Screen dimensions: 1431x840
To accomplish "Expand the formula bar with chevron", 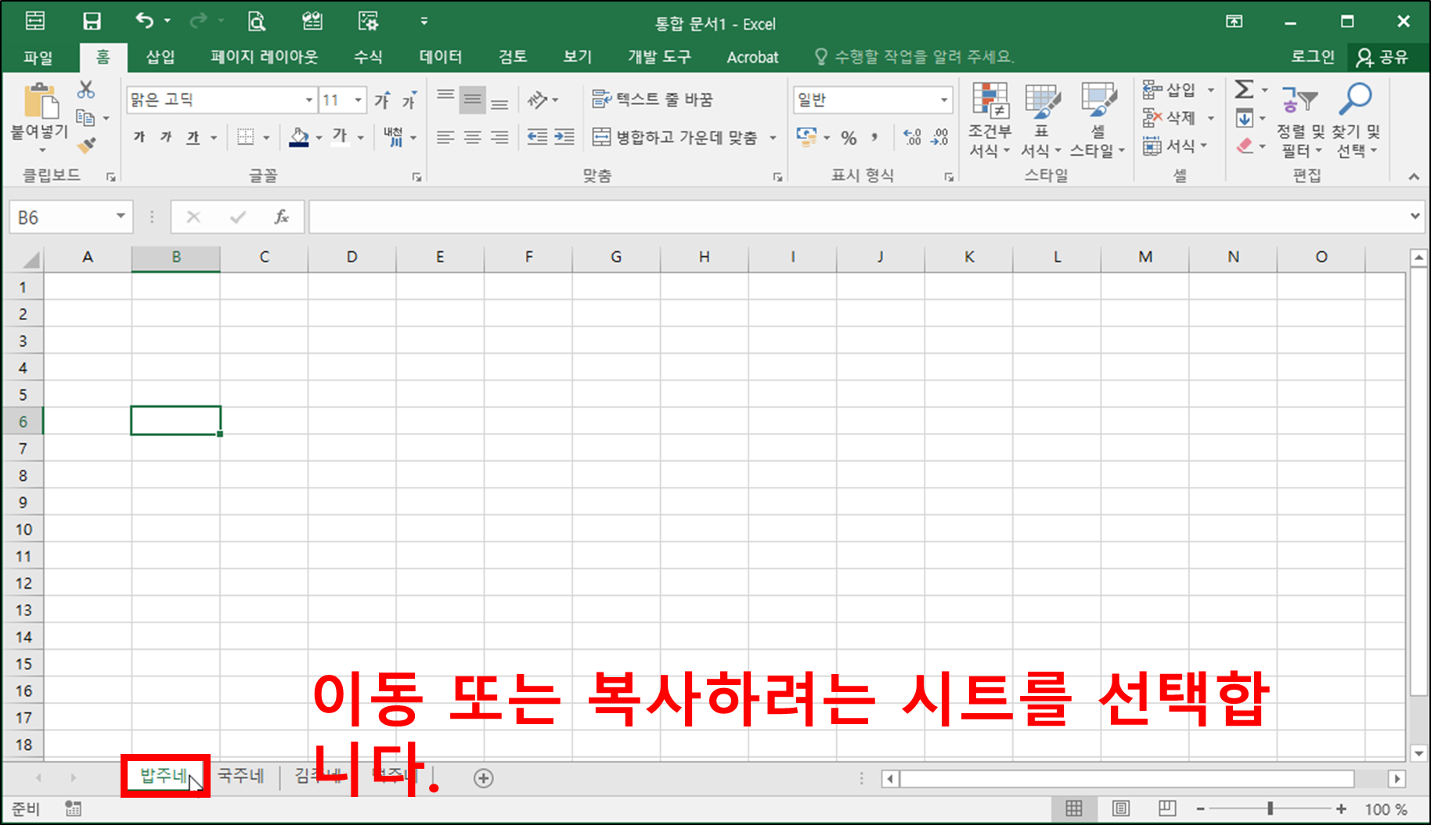I will (1415, 216).
